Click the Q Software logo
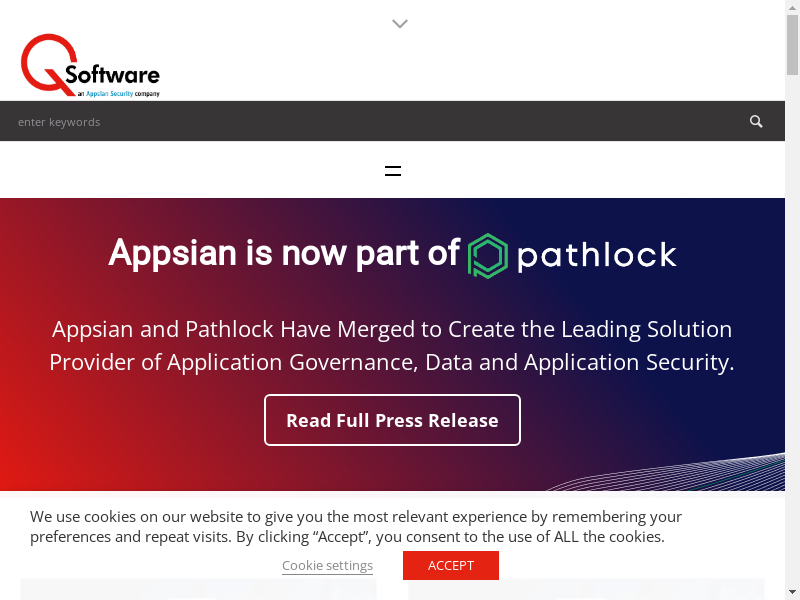The height and width of the screenshot is (600, 800). [x=89, y=66]
